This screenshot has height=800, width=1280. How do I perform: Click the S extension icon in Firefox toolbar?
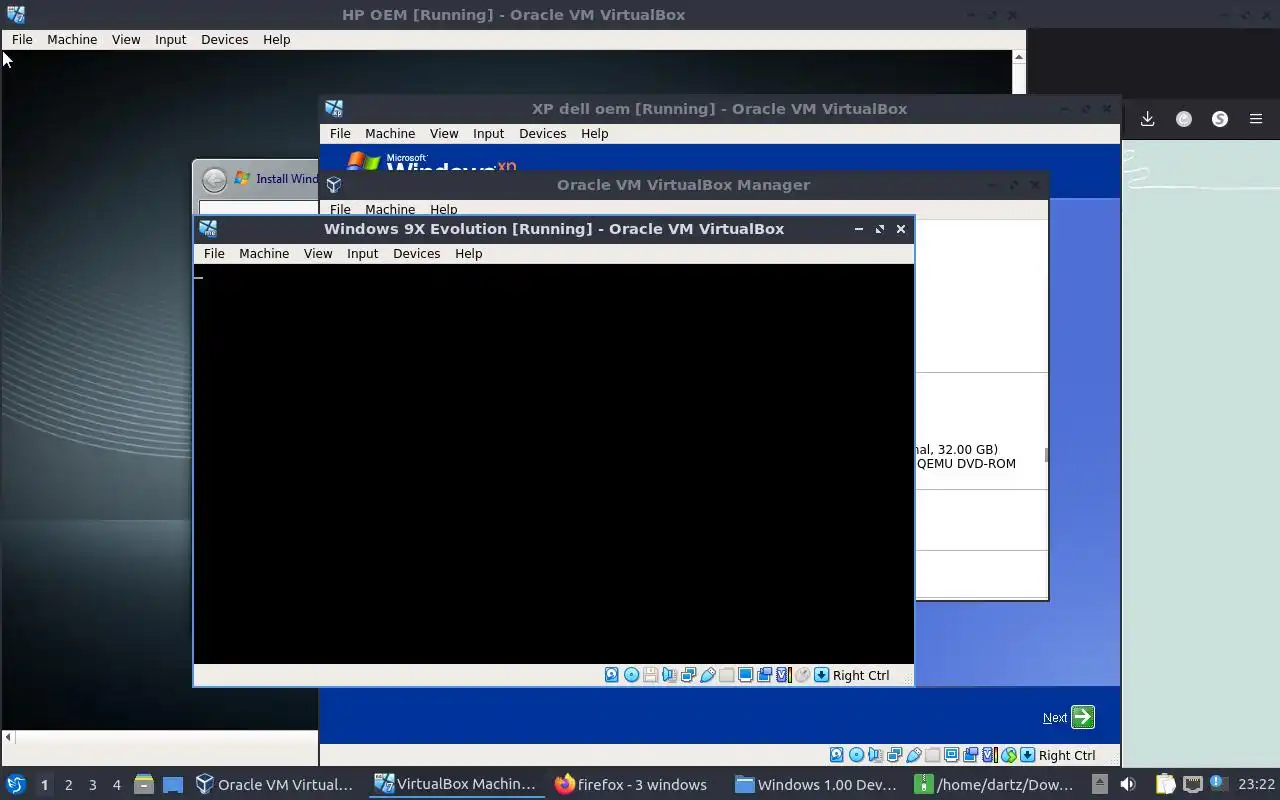click(1220, 119)
